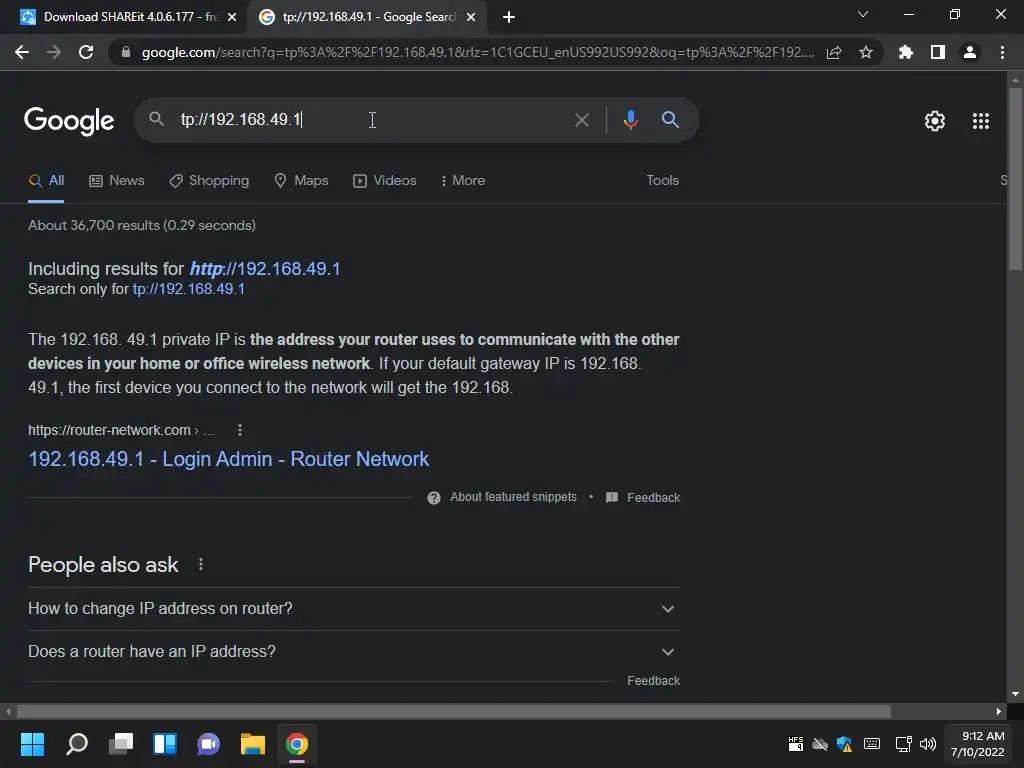Switch to Videos results
The width and height of the screenshot is (1024, 768).
[385, 180]
